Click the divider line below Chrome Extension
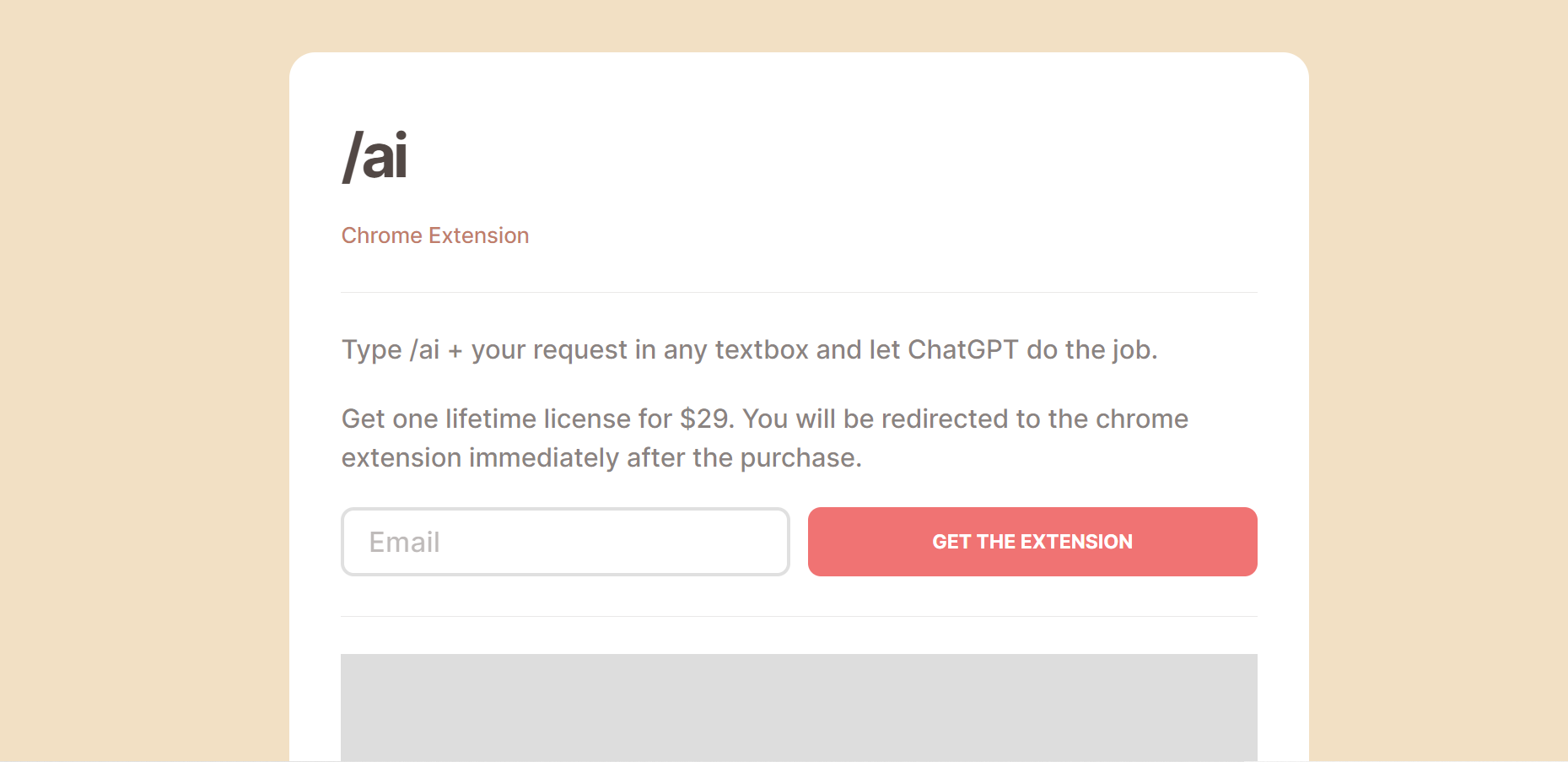 (799, 293)
